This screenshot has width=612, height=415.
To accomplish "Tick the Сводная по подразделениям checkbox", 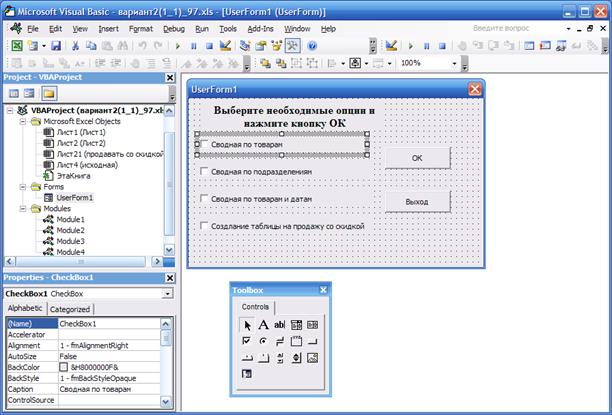I will [204, 171].
